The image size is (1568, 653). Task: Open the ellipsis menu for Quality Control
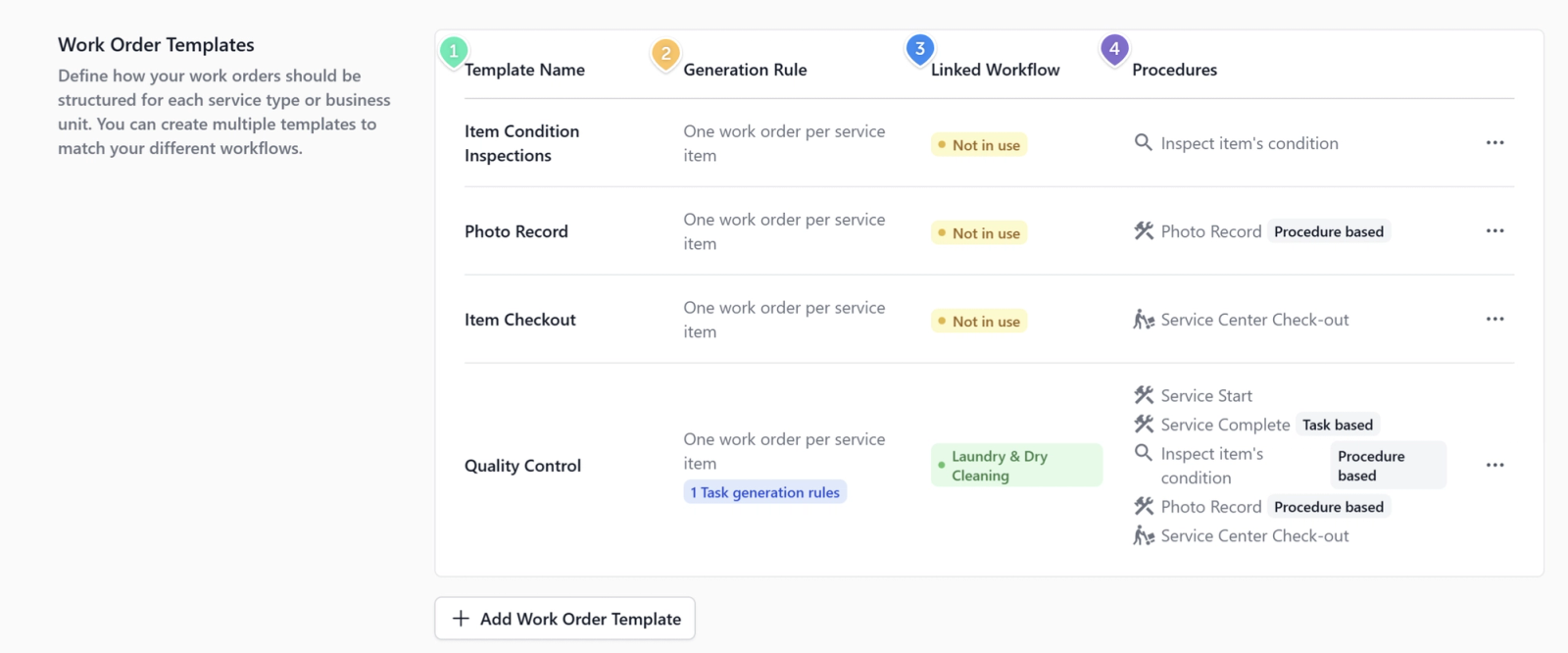(x=1494, y=466)
